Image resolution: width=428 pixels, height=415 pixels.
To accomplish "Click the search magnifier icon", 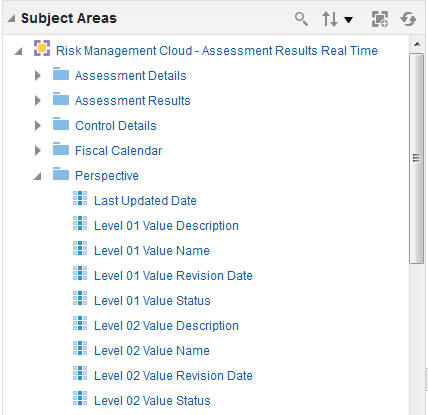I will [301, 19].
